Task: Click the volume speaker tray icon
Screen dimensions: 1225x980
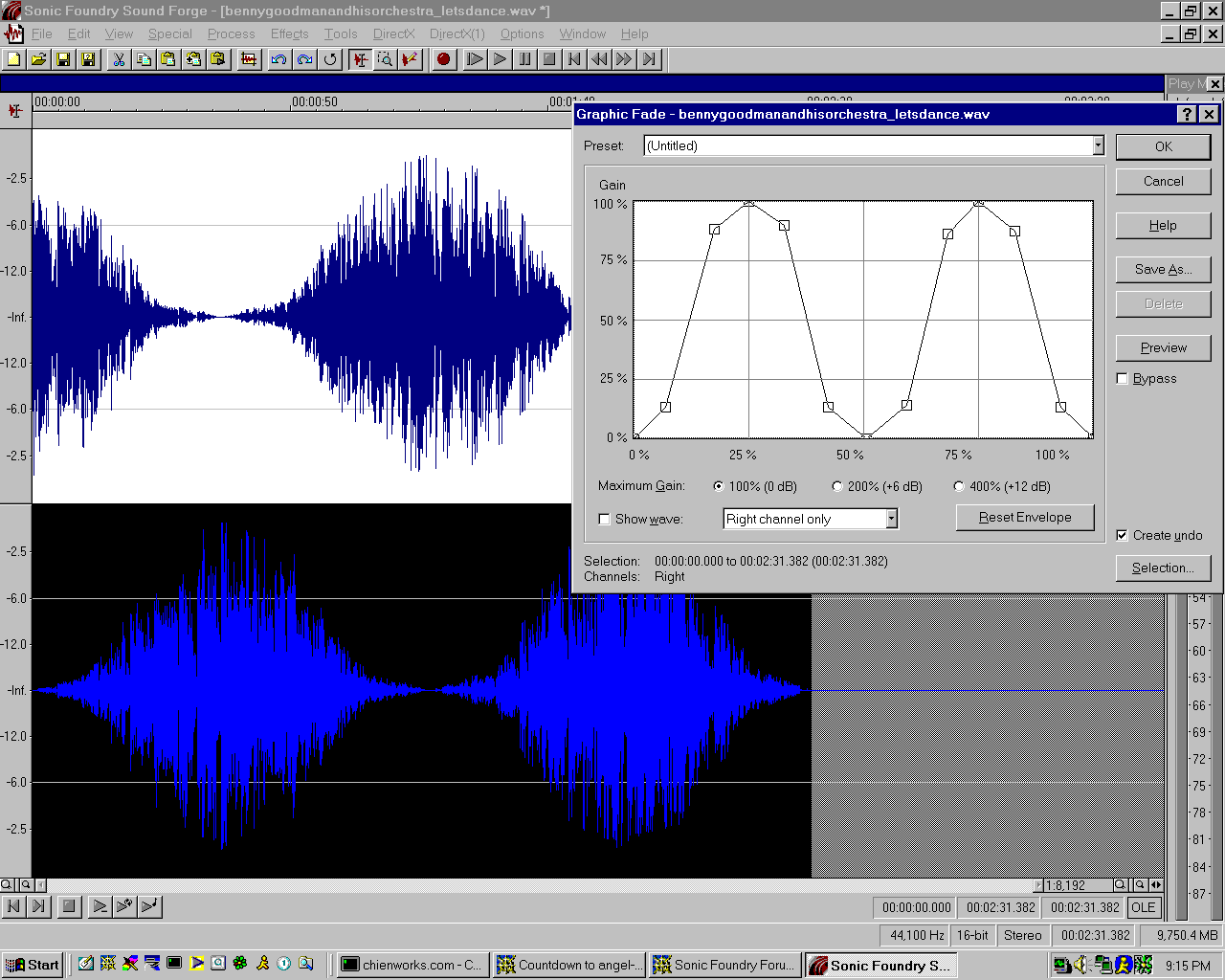Action: (x=1082, y=965)
